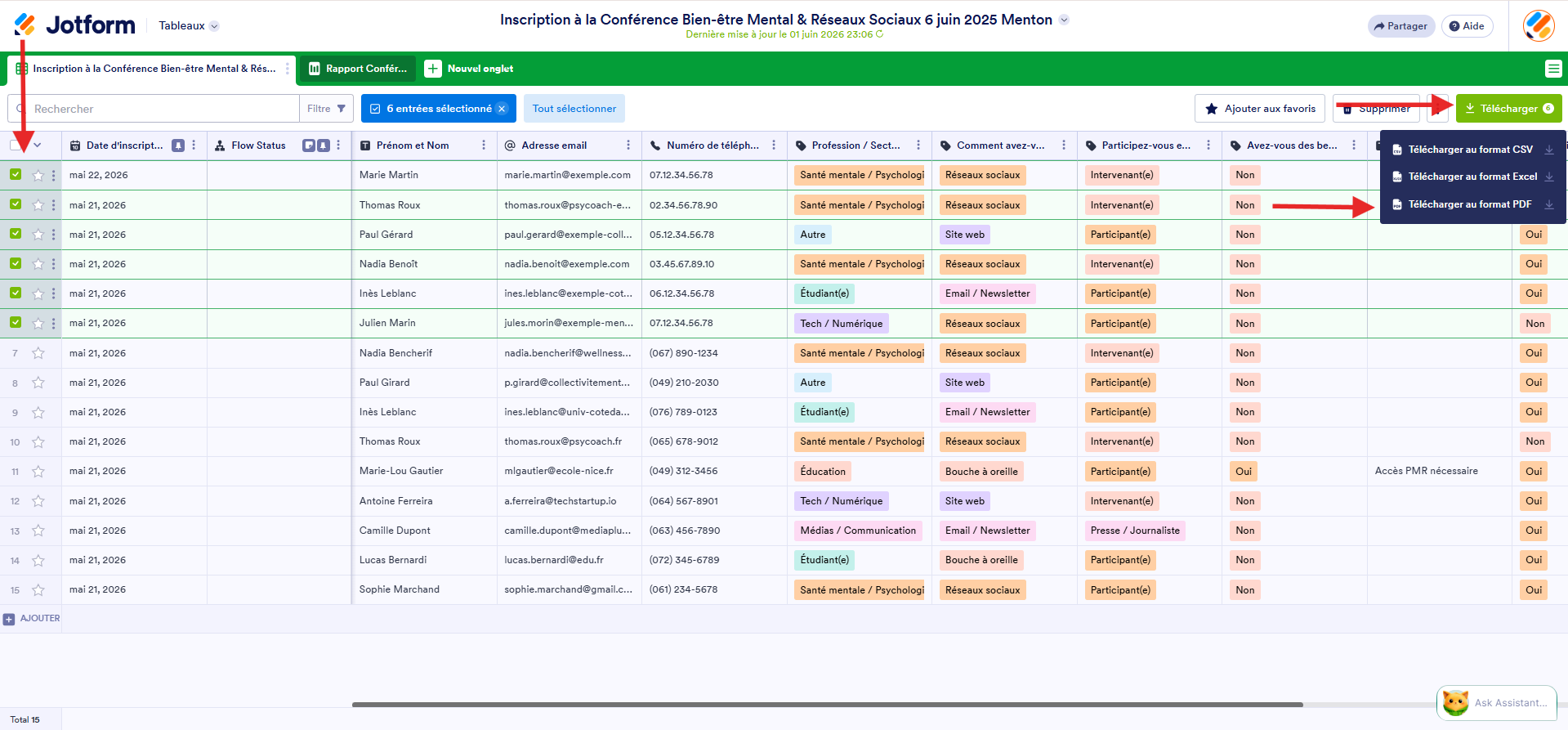Open Ask Assistant chat

point(1497,703)
